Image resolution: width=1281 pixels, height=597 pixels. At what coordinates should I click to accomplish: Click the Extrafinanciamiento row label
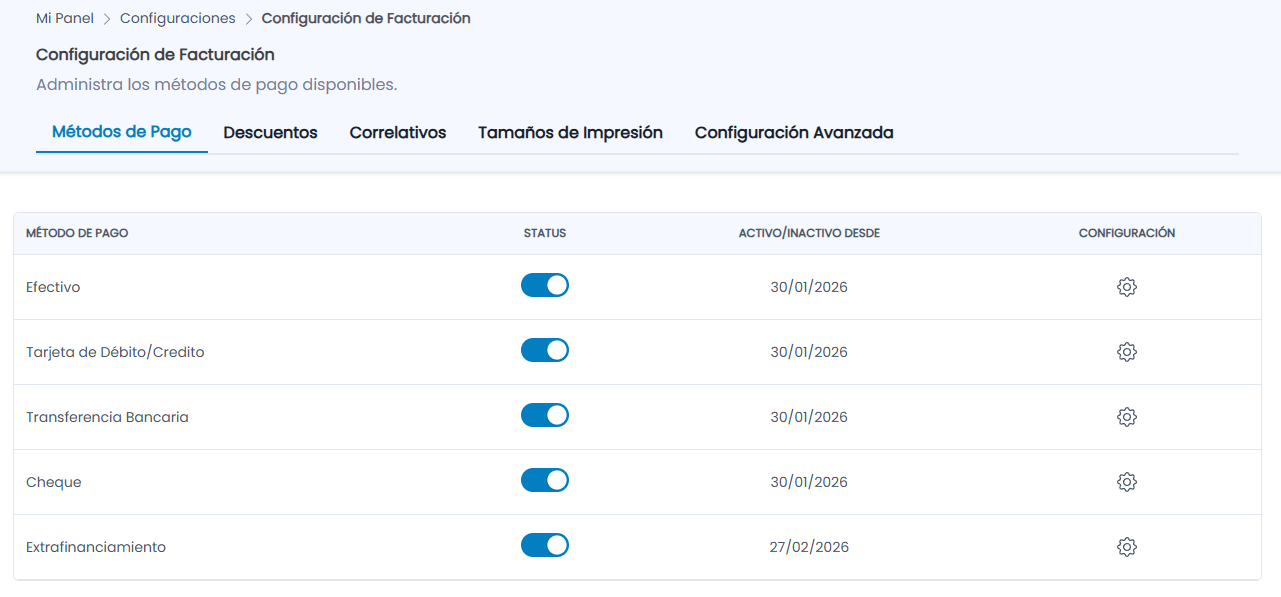click(96, 547)
